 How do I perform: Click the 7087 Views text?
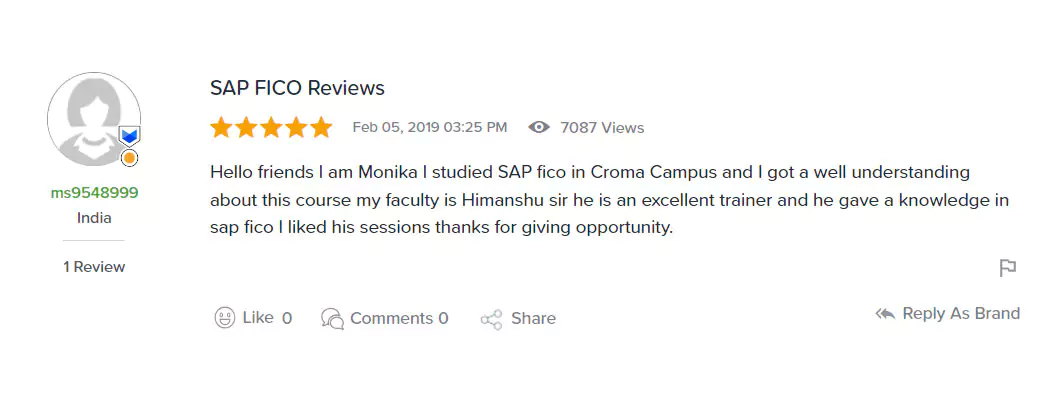tap(602, 128)
